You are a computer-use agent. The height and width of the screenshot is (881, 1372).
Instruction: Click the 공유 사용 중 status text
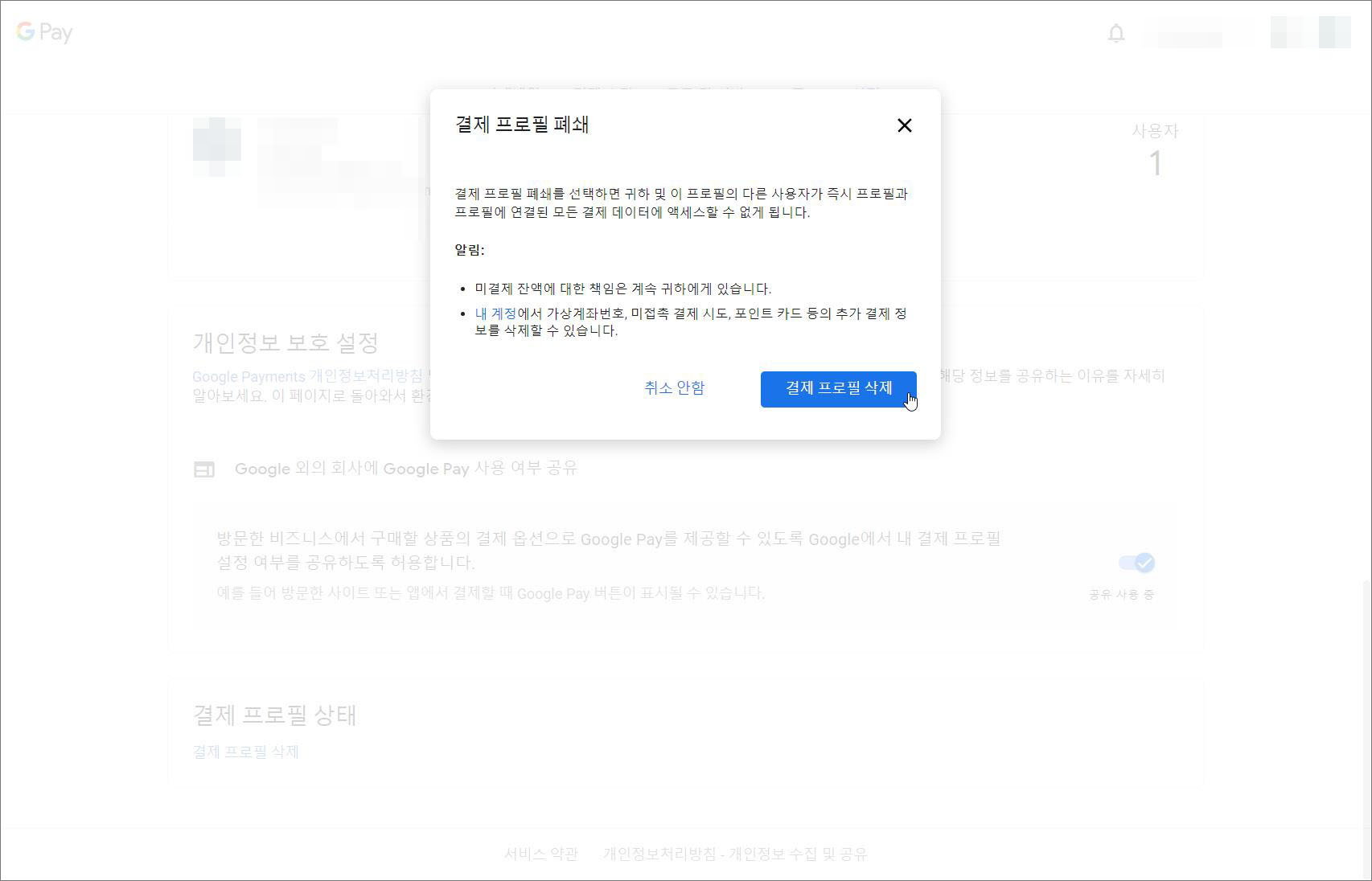[1122, 595]
